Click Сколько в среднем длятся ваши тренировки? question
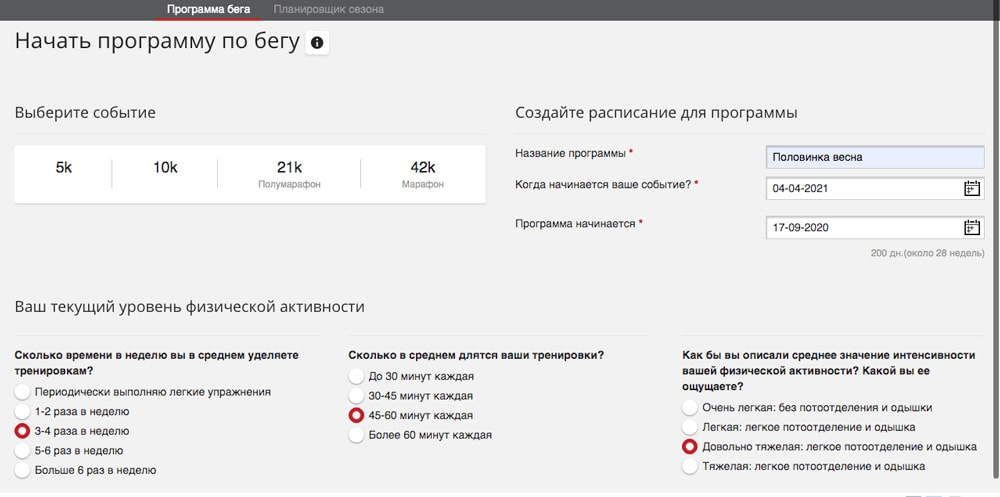1000x497 pixels. tap(476, 355)
